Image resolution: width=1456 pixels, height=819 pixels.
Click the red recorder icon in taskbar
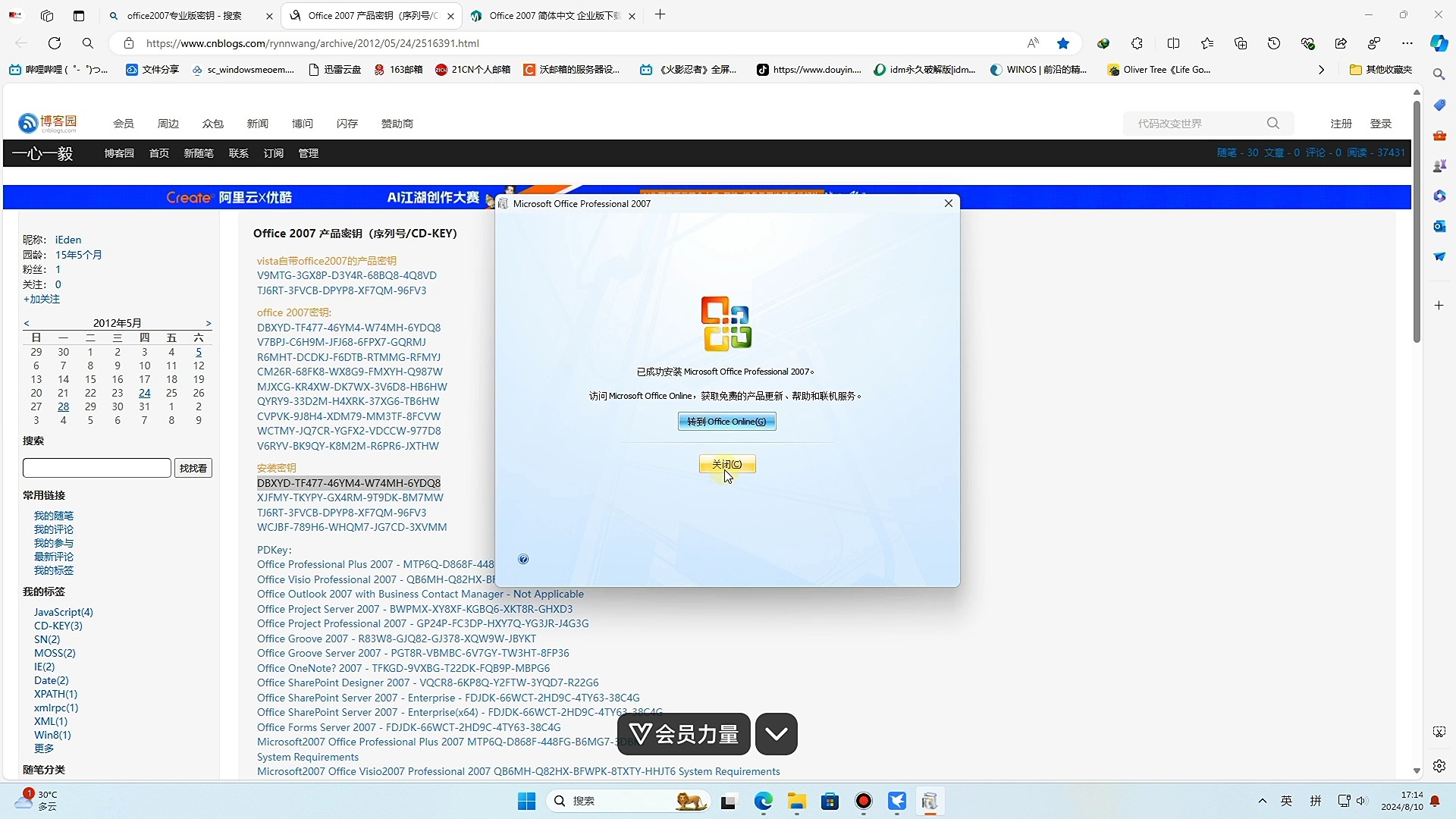pos(863,801)
